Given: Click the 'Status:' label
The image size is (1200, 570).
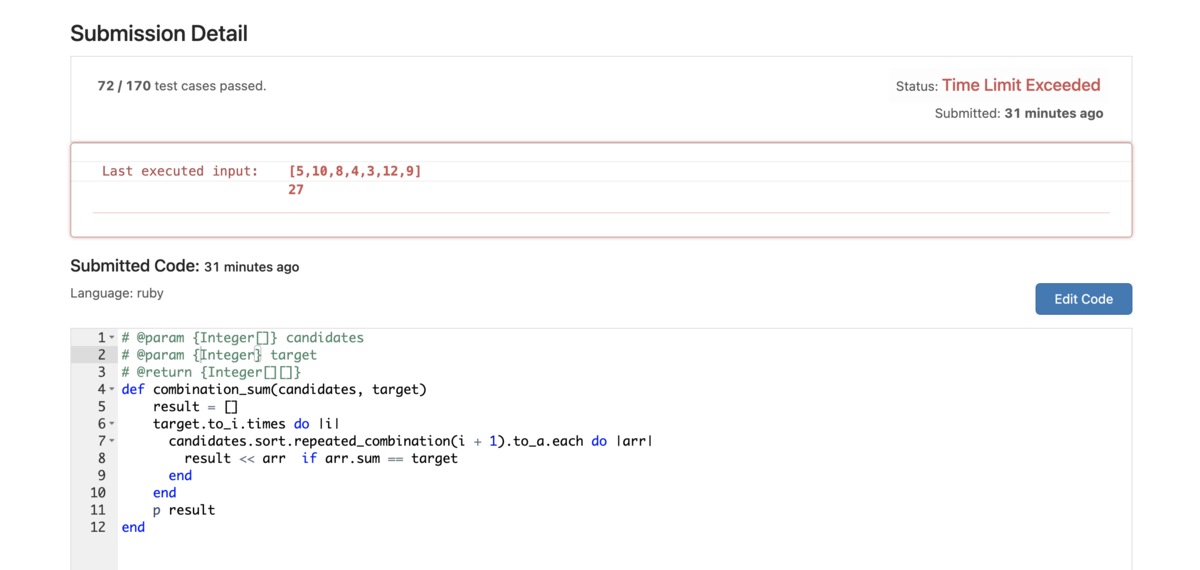Looking at the screenshot, I should (x=916, y=87).
